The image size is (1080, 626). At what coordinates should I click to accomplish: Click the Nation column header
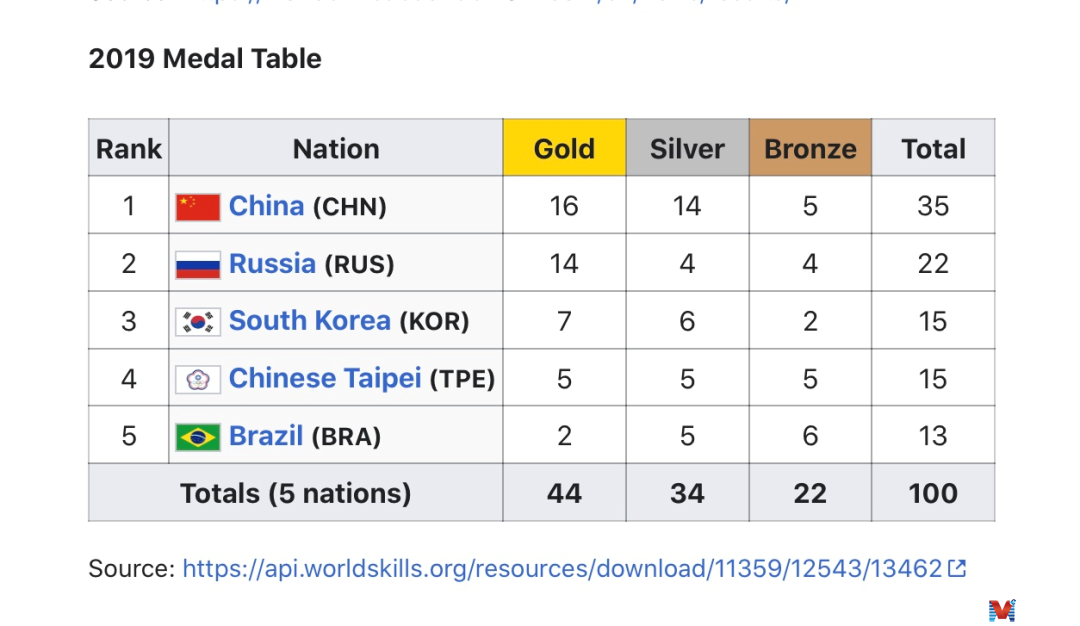pyautogui.click(x=336, y=149)
